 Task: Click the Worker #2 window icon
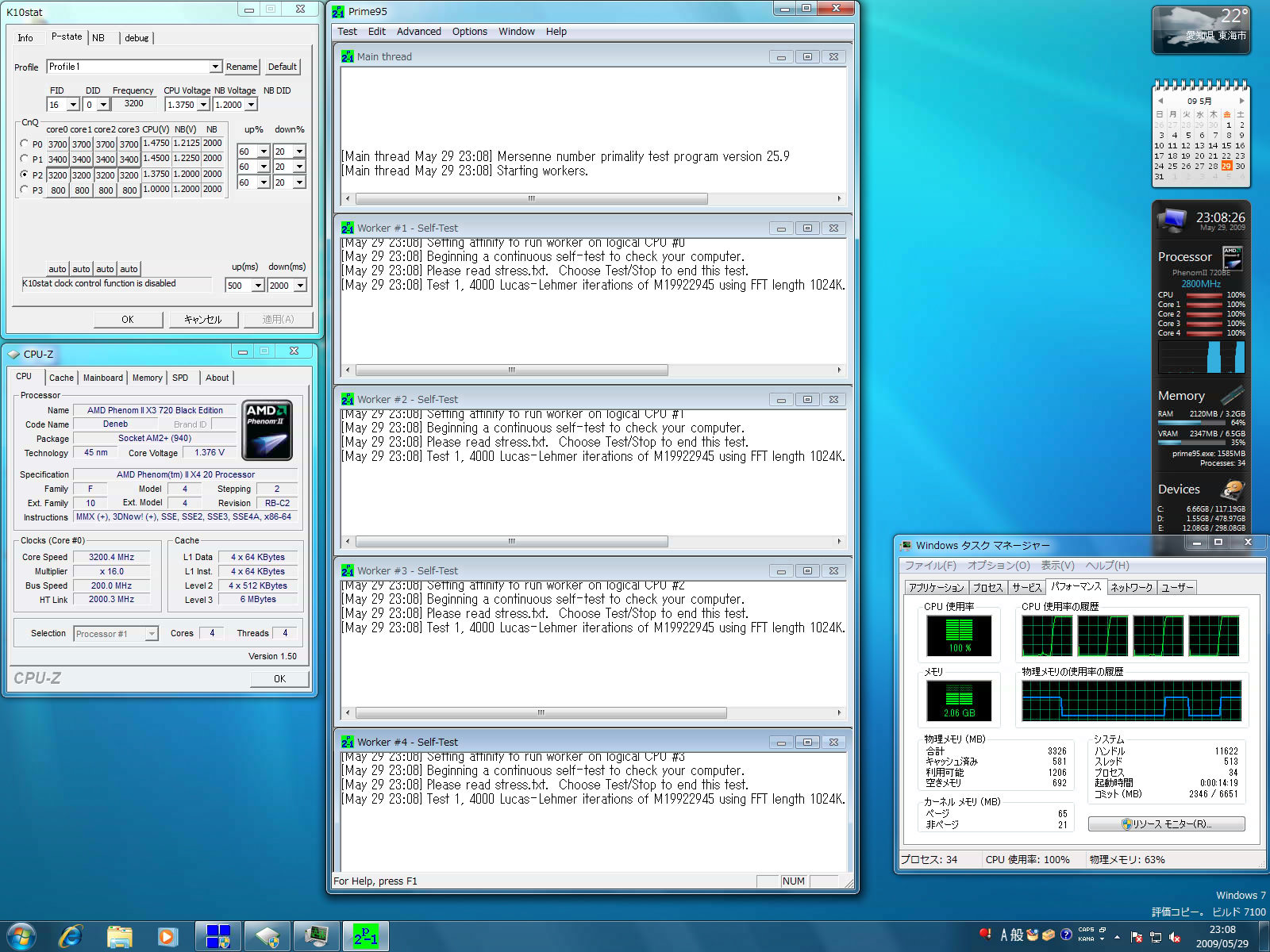(x=348, y=399)
